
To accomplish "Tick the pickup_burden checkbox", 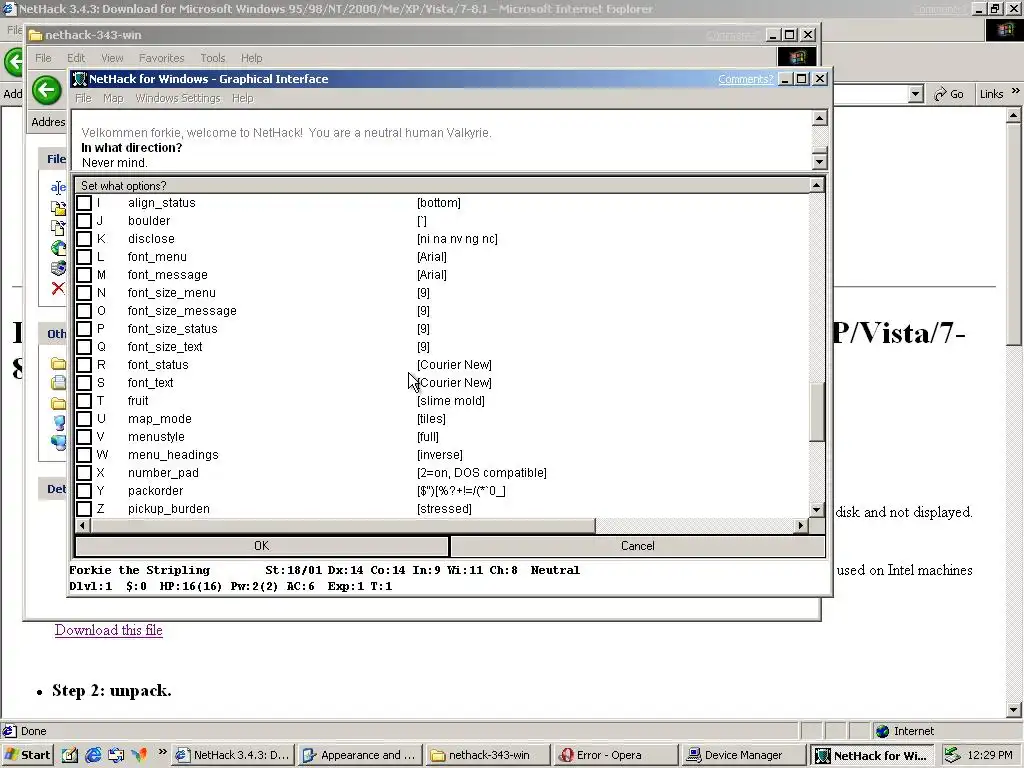I will [84, 509].
